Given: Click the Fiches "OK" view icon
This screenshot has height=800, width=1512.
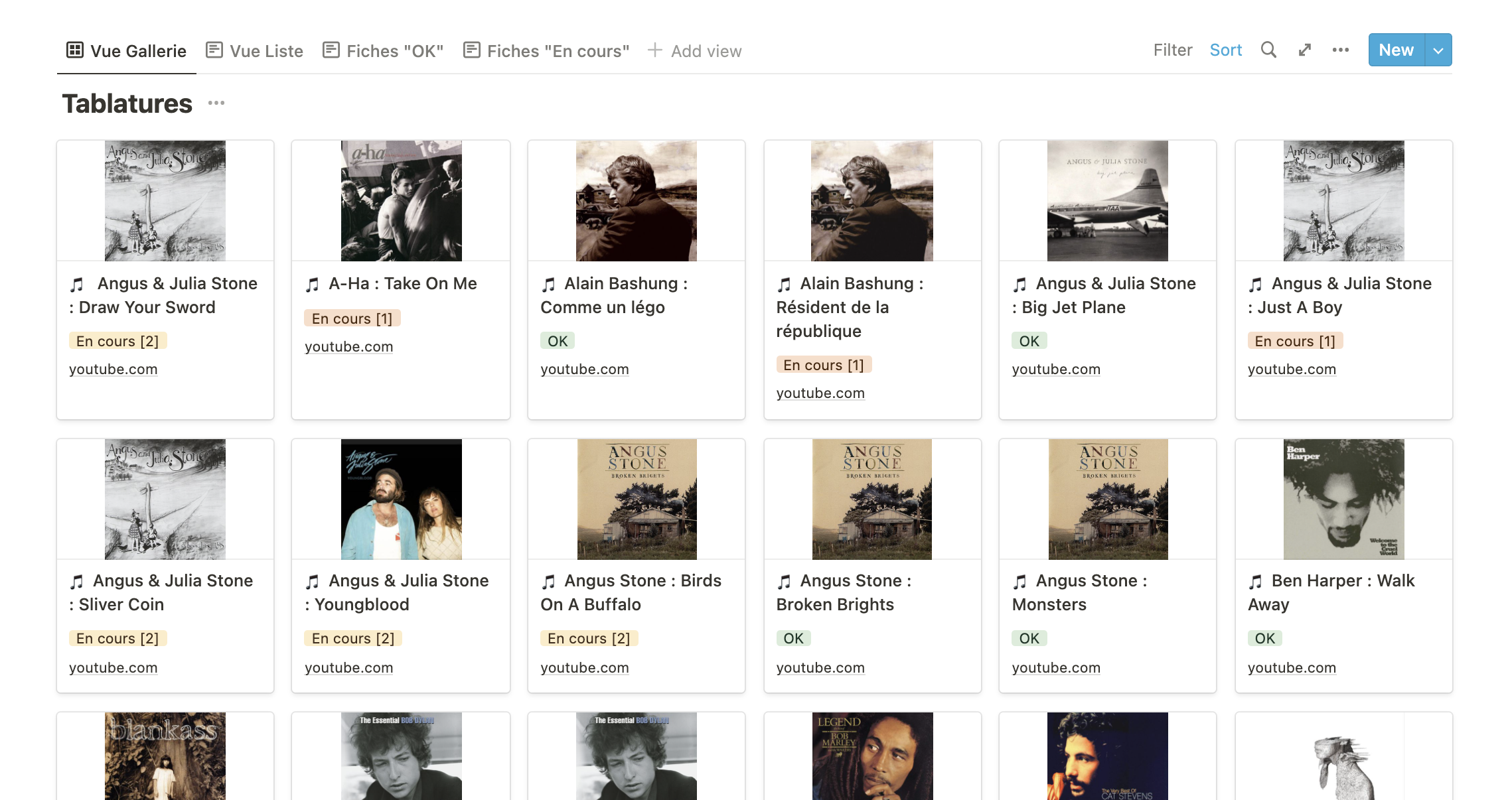Looking at the screenshot, I should (x=331, y=50).
